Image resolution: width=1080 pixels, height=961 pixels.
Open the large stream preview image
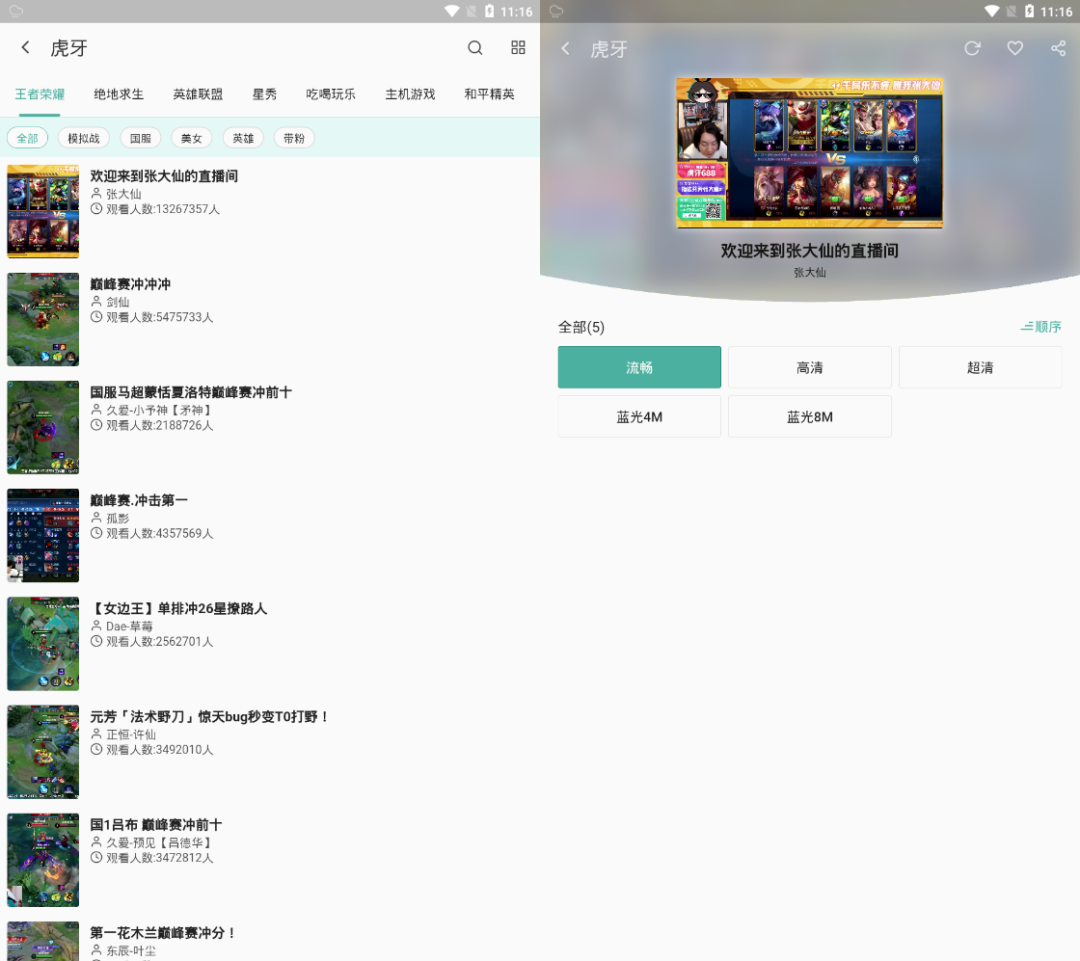(809, 152)
